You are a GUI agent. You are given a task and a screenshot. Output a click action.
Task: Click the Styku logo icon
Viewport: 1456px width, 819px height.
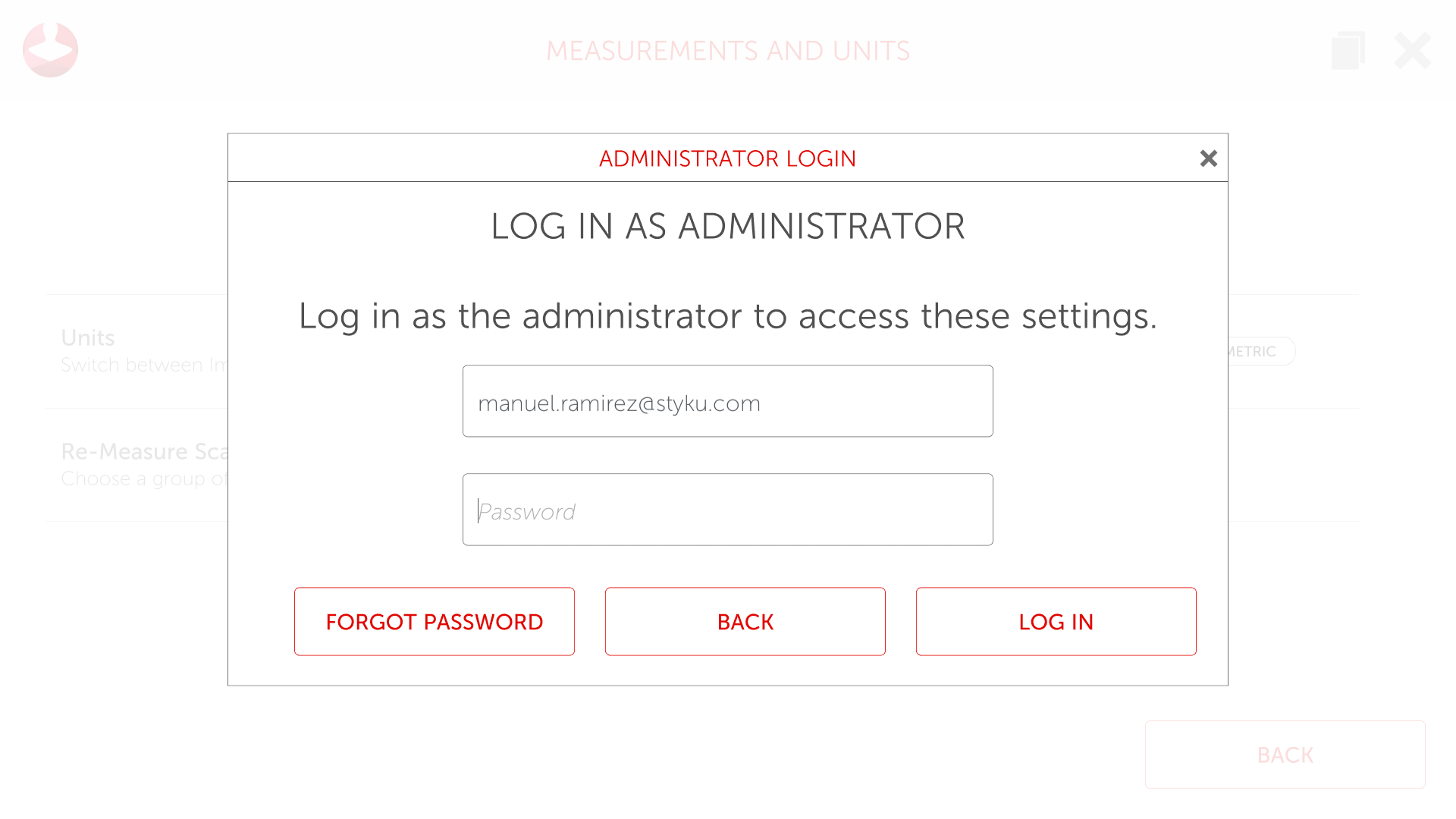pos(50,50)
